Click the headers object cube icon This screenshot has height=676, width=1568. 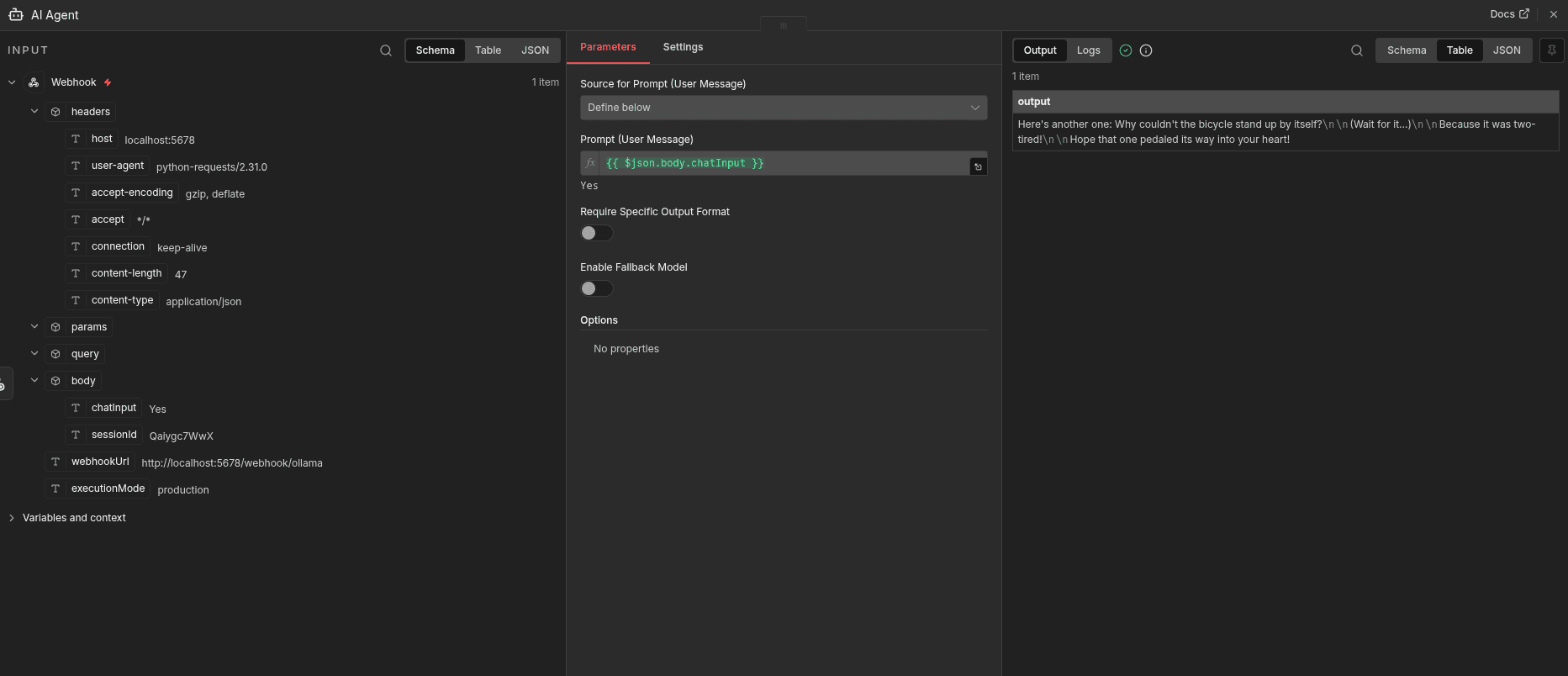click(55, 112)
